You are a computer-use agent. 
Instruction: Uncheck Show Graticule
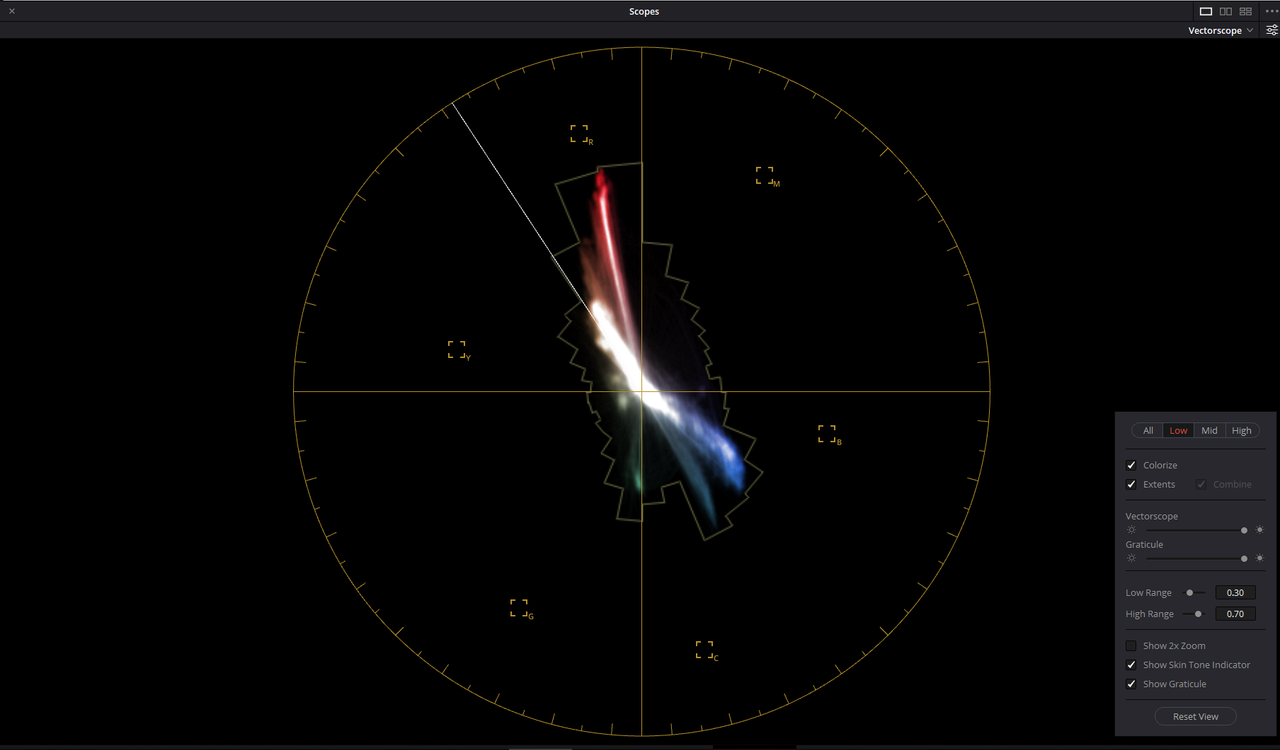(x=1131, y=684)
